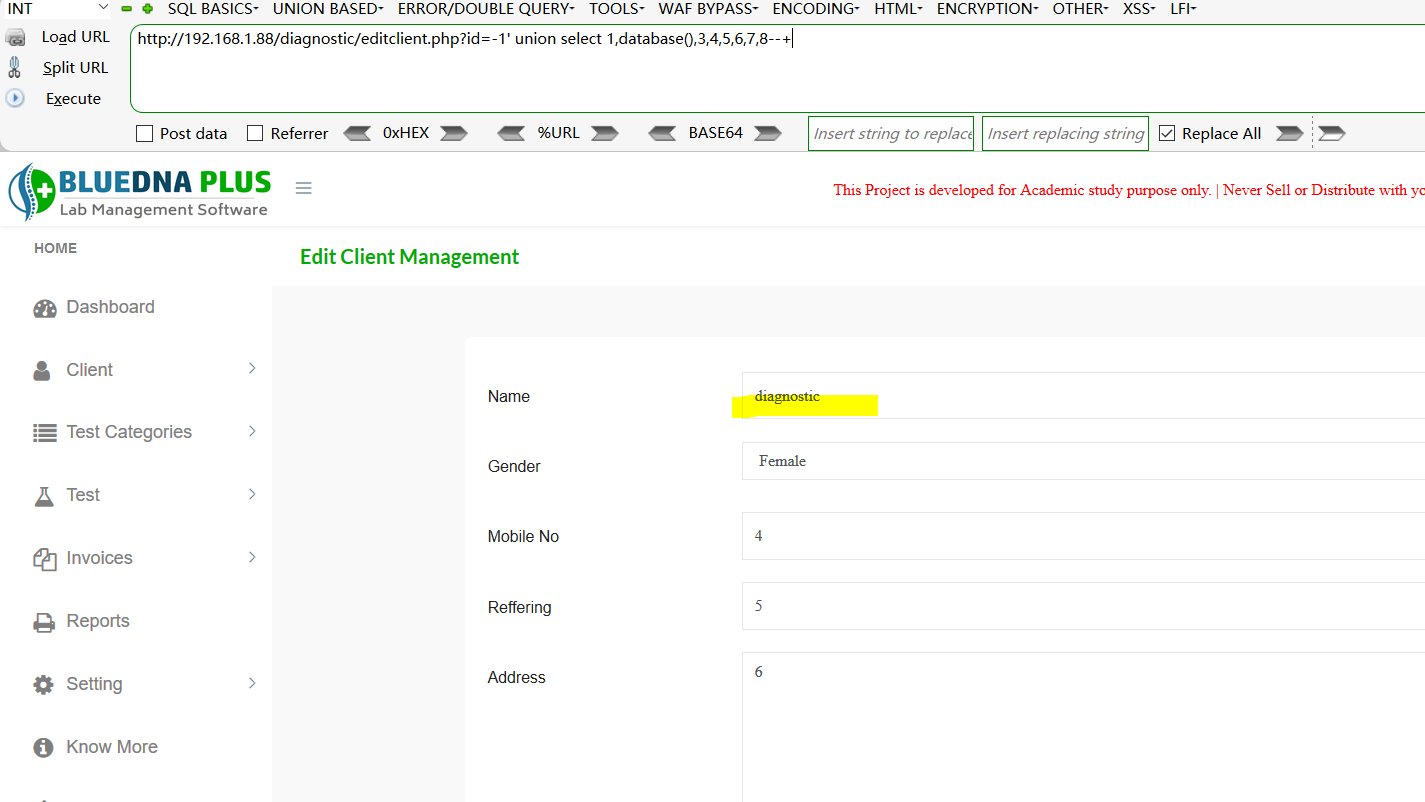1425x802 pixels.
Task: Click the printer icon beside Reports
Action: pyautogui.click(x=44, y=622)
